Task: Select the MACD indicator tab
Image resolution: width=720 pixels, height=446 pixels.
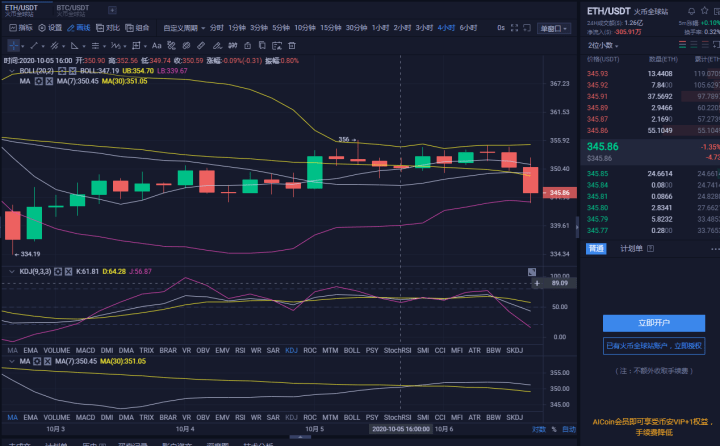Action: pos(85,350)
